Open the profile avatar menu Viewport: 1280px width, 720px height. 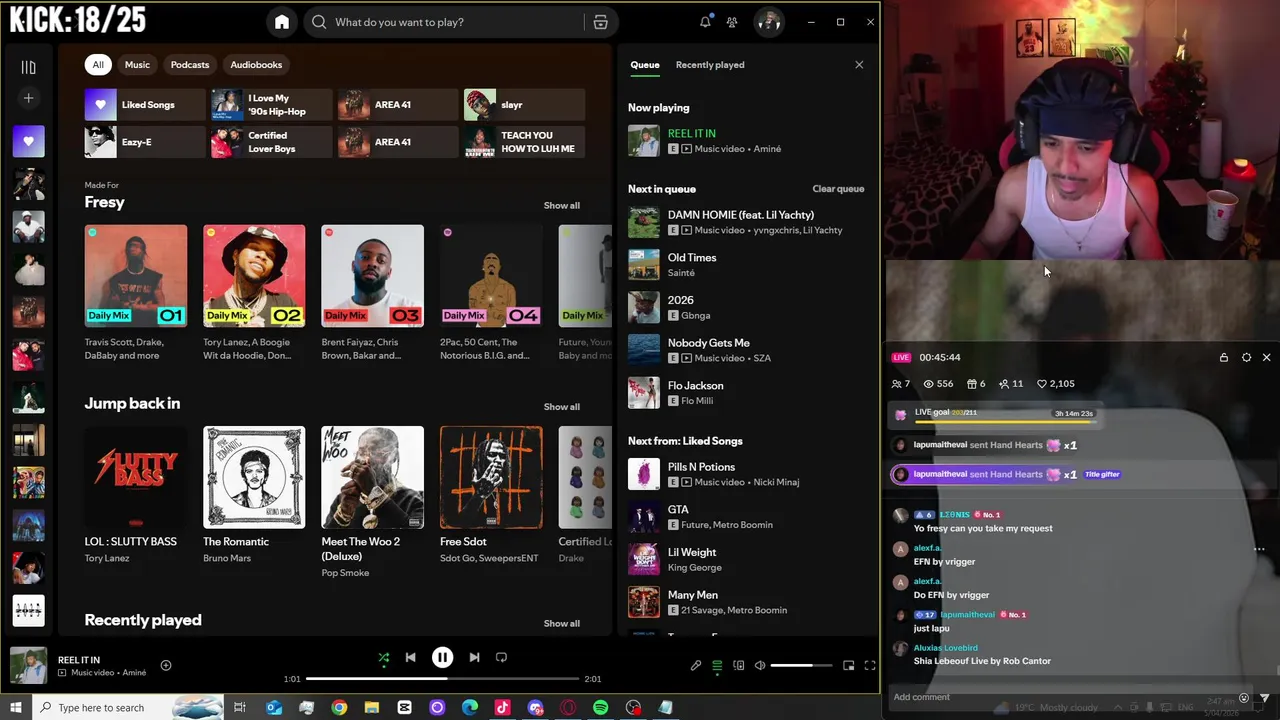pyautogui.click(x=768, y=21)
